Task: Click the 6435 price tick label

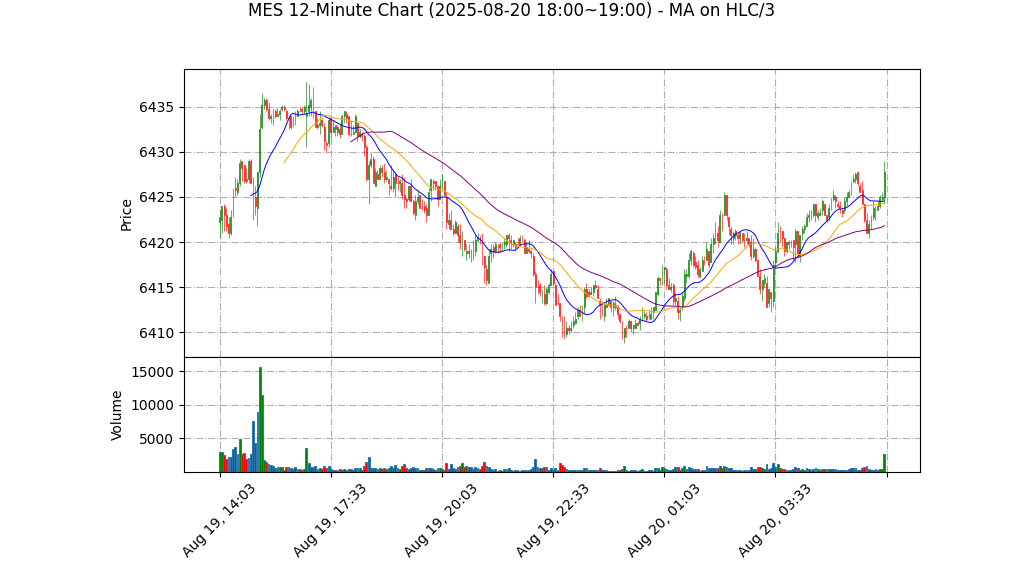Action: [x=157, y=108]
